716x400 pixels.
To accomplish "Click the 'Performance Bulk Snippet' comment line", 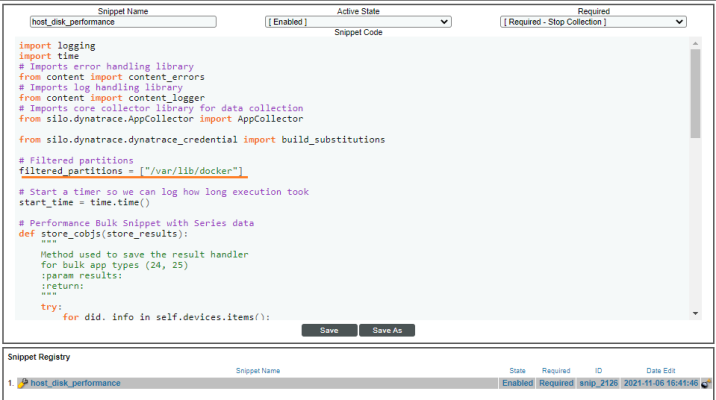I will click(x=136, y=223).
